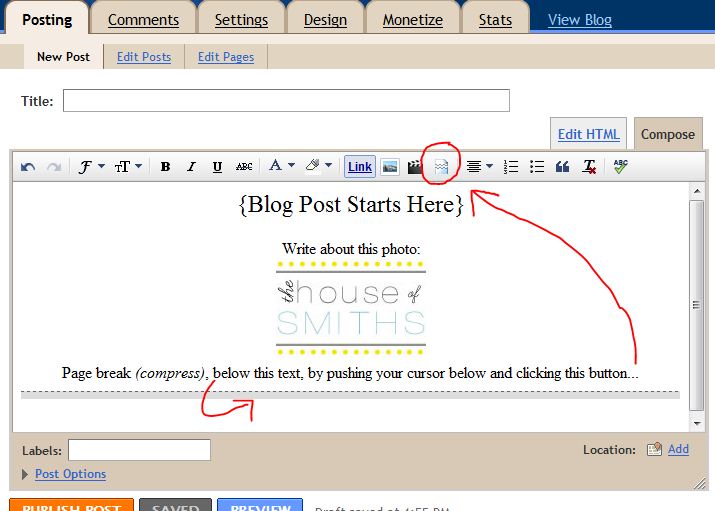Image resolution: width=715 pixels, height=511 pixels.
Task: Switch the editor to Compose mode
Action: coord(668,134)
